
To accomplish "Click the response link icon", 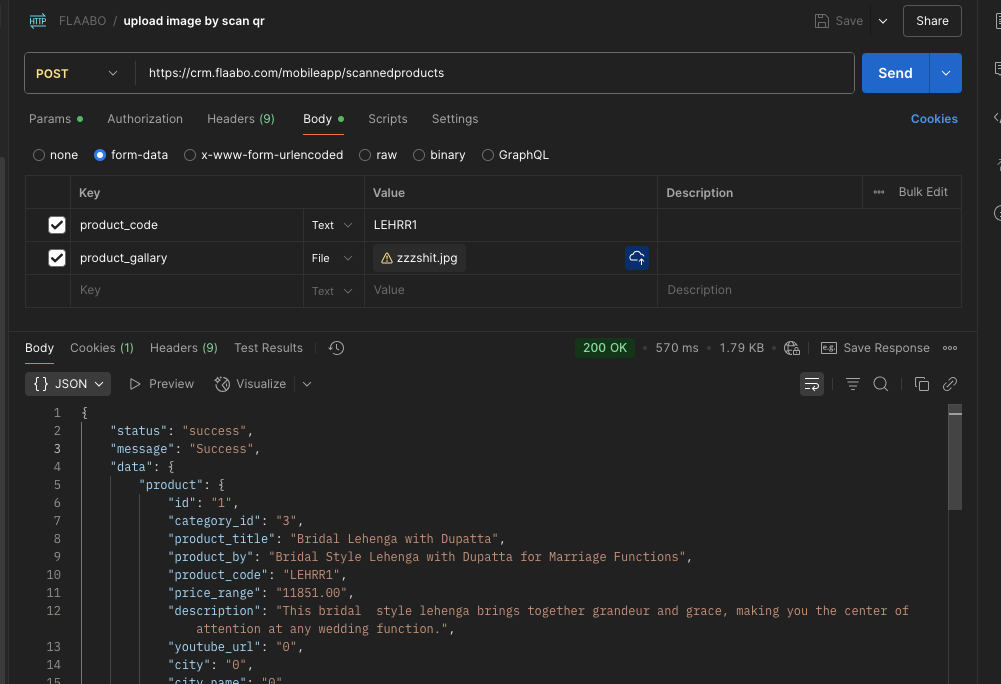I will [950, 384].
